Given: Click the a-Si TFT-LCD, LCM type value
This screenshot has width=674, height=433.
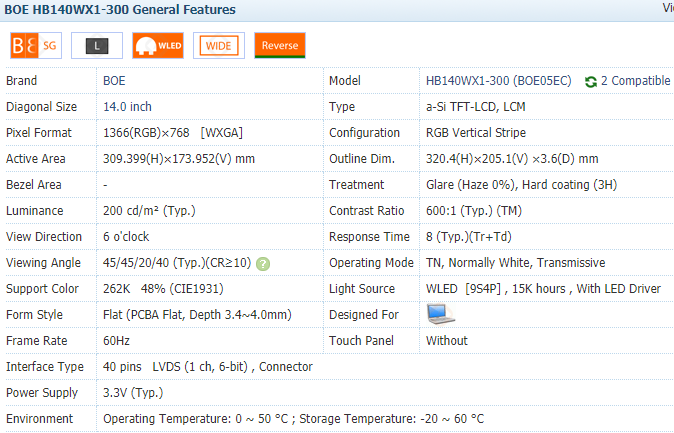Looking at the screenshot, I should 475,107.
